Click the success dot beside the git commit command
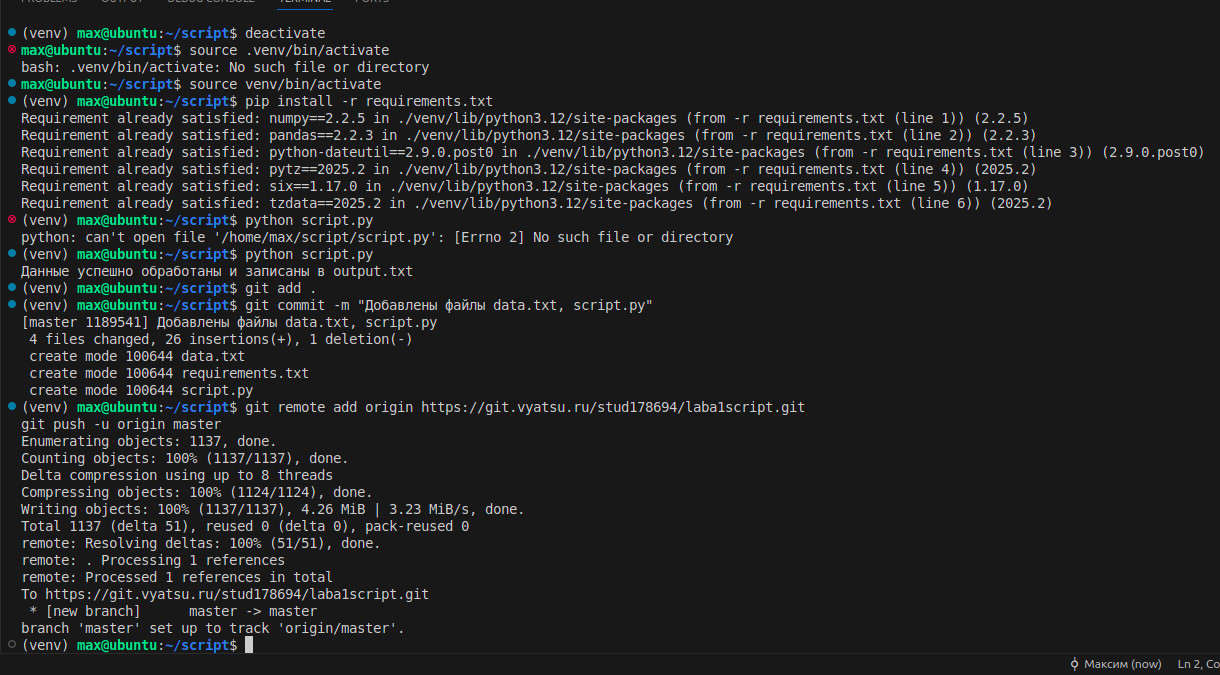The height and width of the screenshot is (675, 1220). (x=10, y=305)
